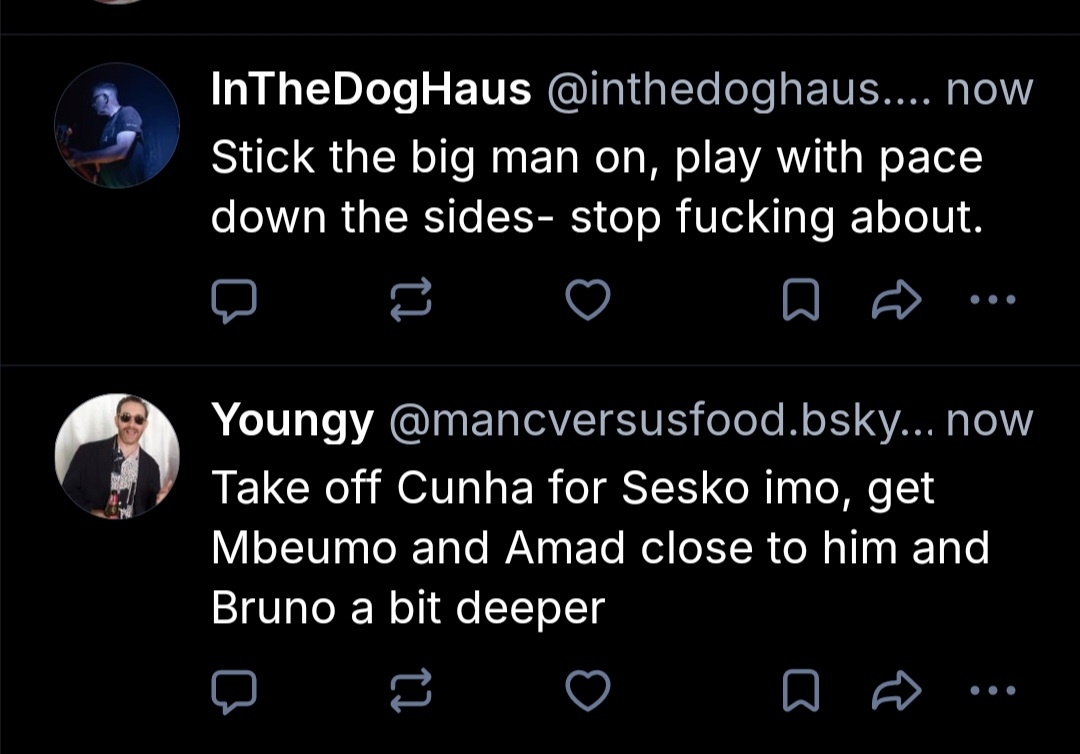Bookmark the InTheDogHaus post
Image resolution: width=1080 pixels, height=754 pixels.
(x=800, y=300)
